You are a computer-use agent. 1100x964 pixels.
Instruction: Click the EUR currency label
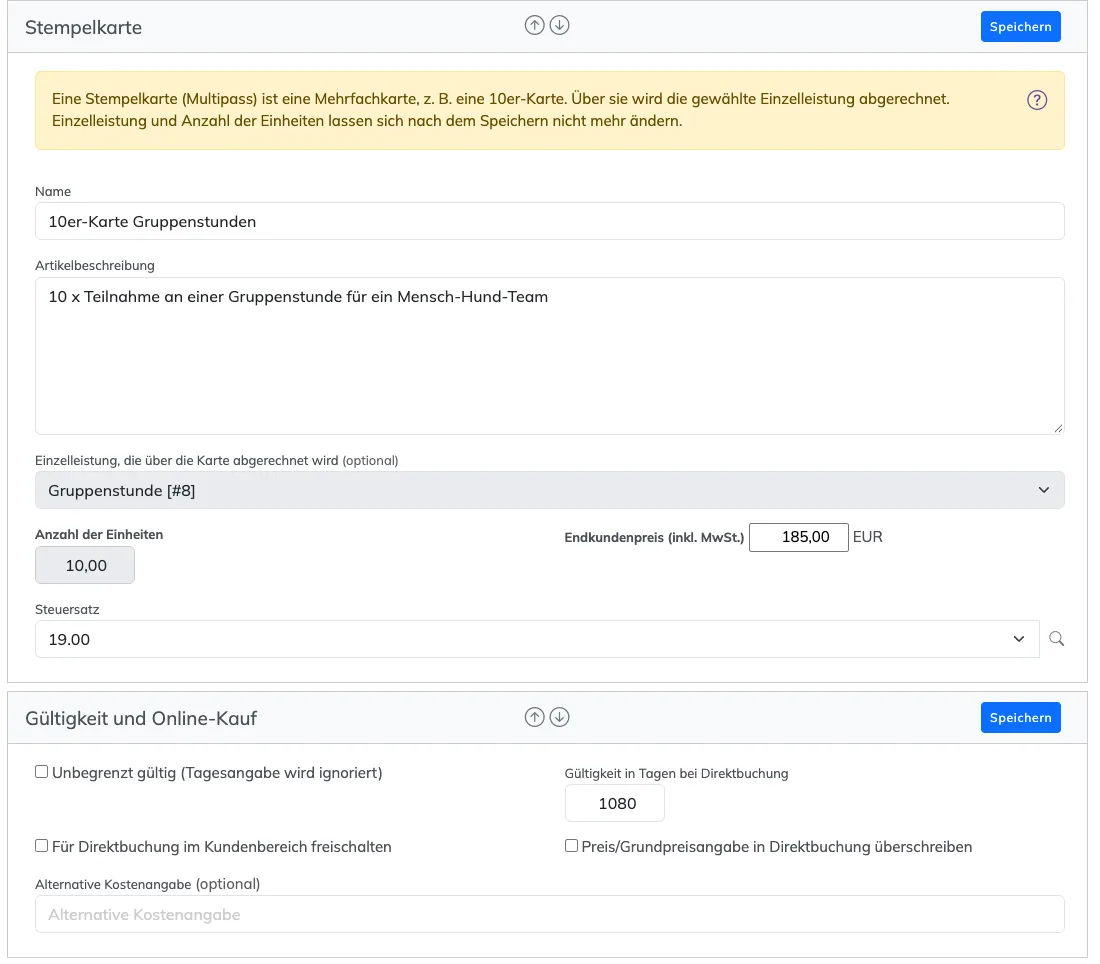pos(868,537)
